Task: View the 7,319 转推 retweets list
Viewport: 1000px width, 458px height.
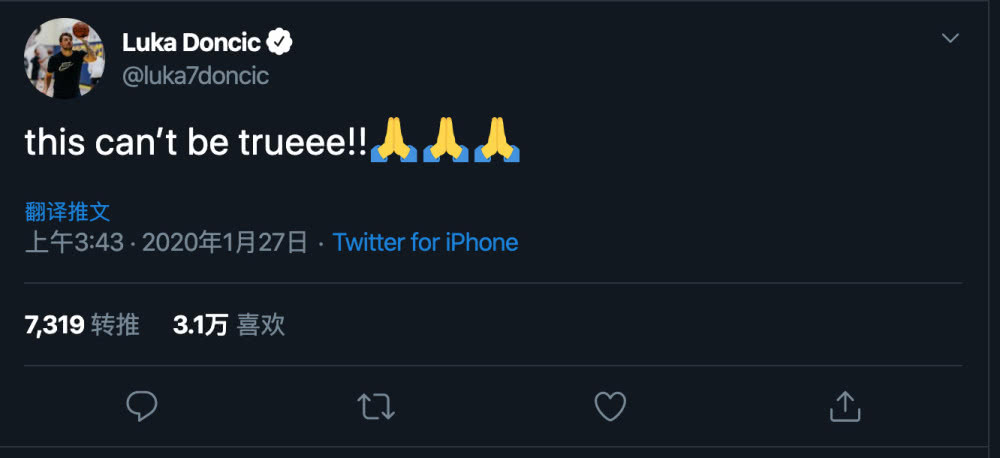Action: 81,324
